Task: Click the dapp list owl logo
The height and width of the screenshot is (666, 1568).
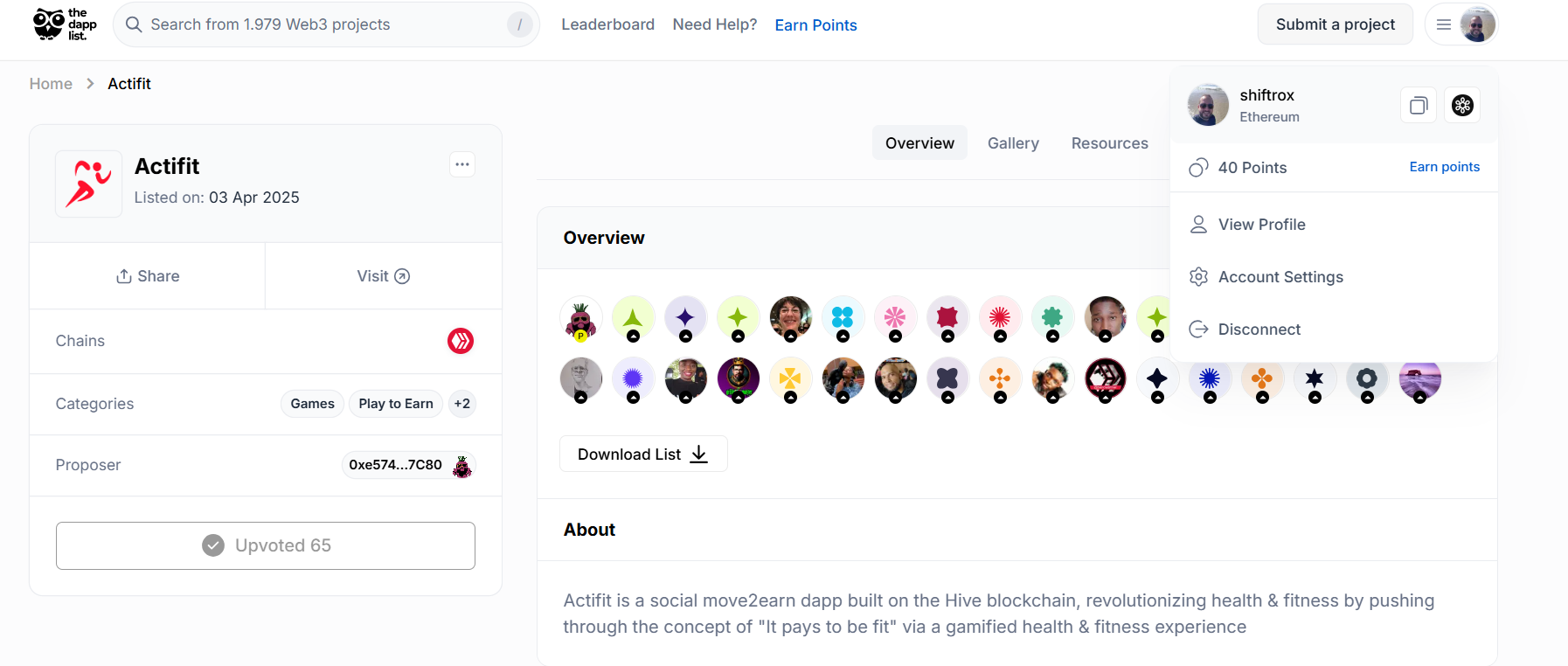Action: click(x=65, y=24)
